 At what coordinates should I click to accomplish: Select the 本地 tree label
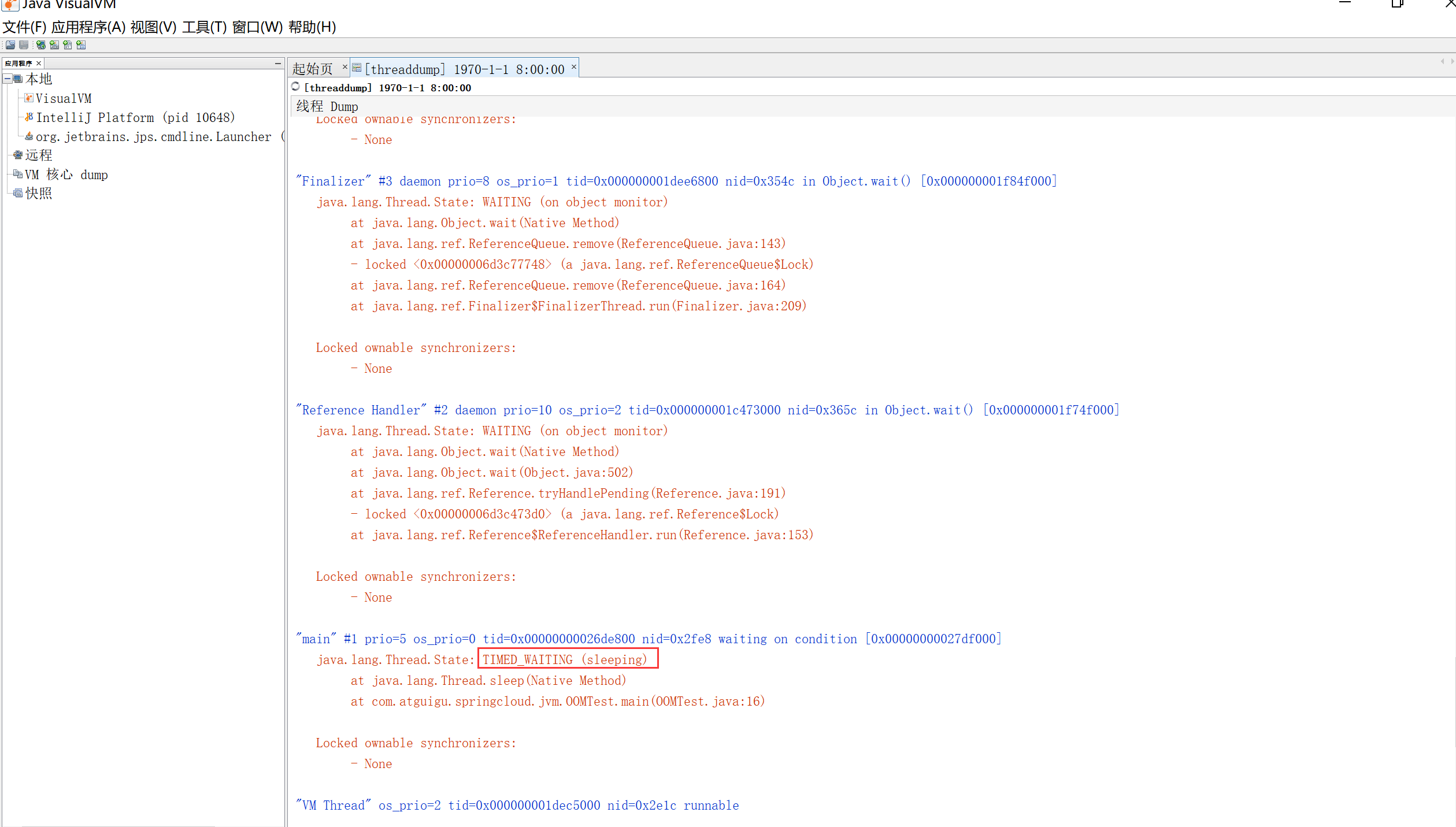[x=39, y=79]
